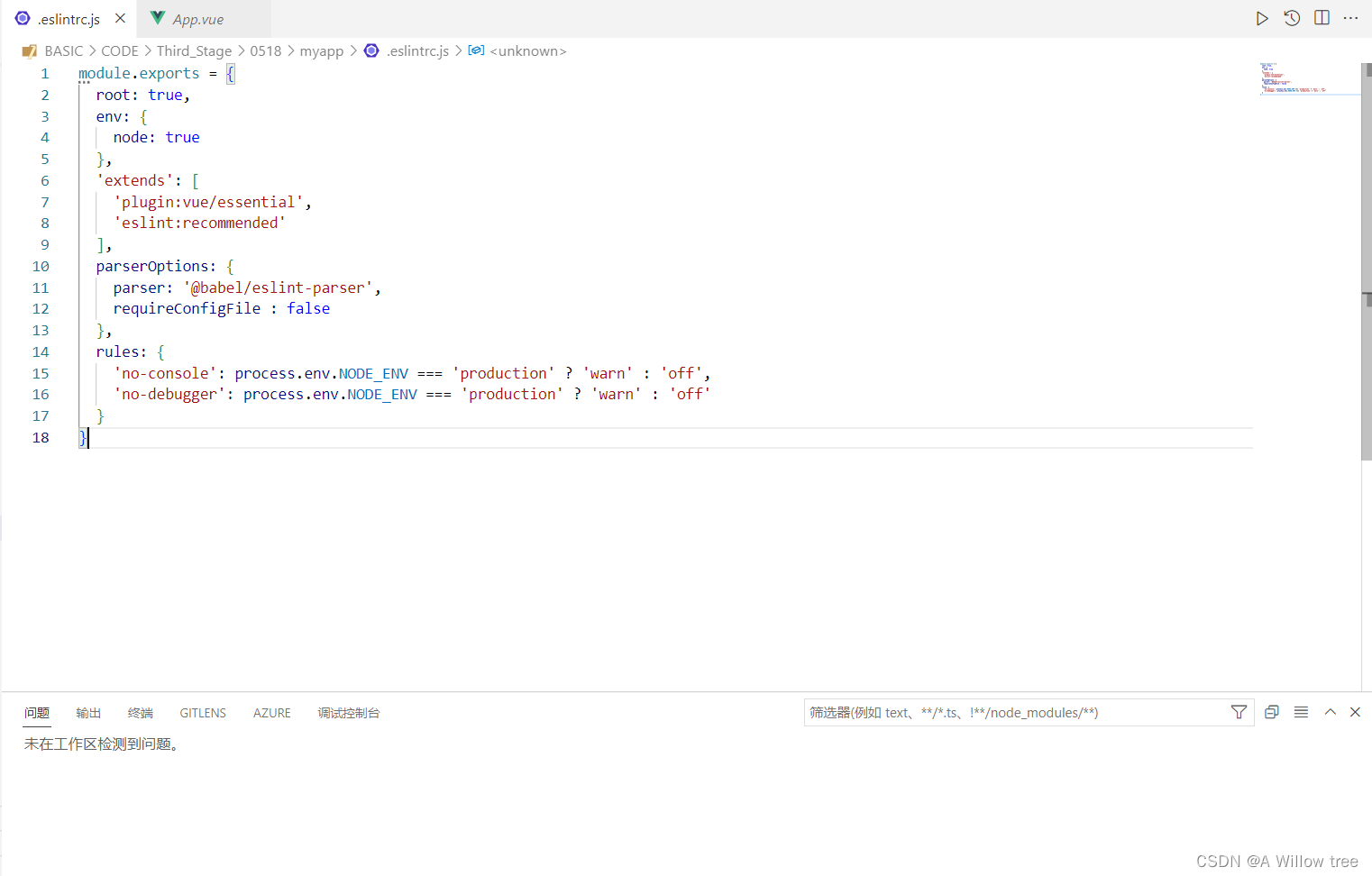Maximize the panel with the chevron
The height and width of the screenshot is (876, 1372).
pyautogui.click(x=1331, y=712)
